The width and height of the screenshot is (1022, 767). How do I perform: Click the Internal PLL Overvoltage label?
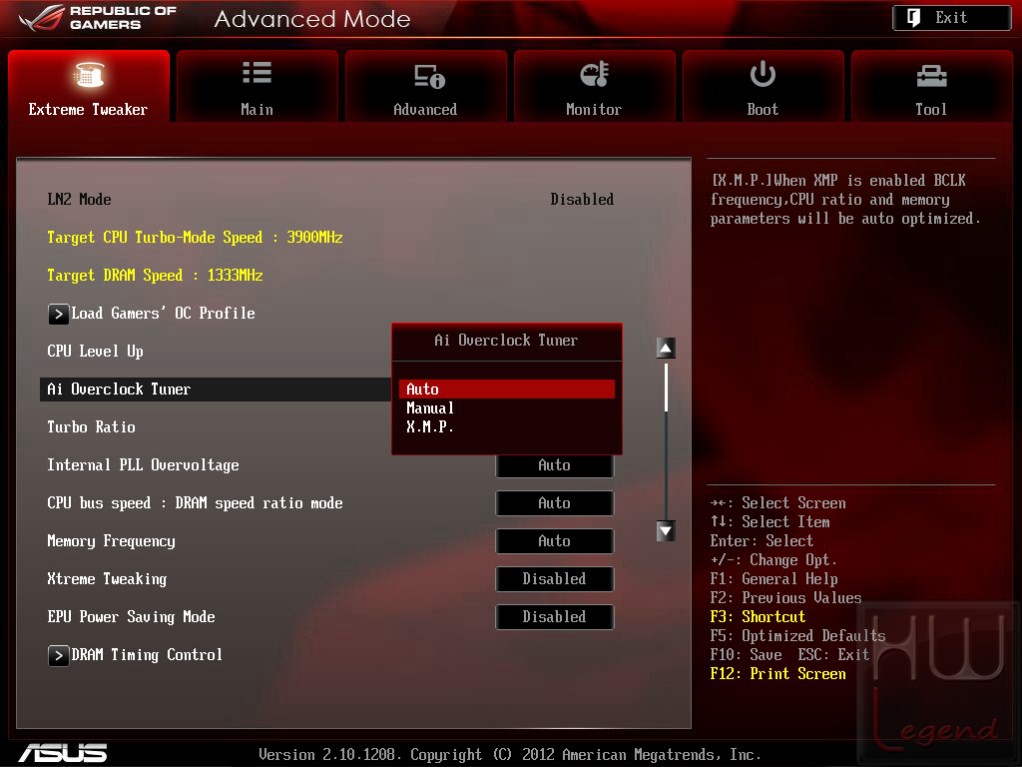click(x=143, y=465)
